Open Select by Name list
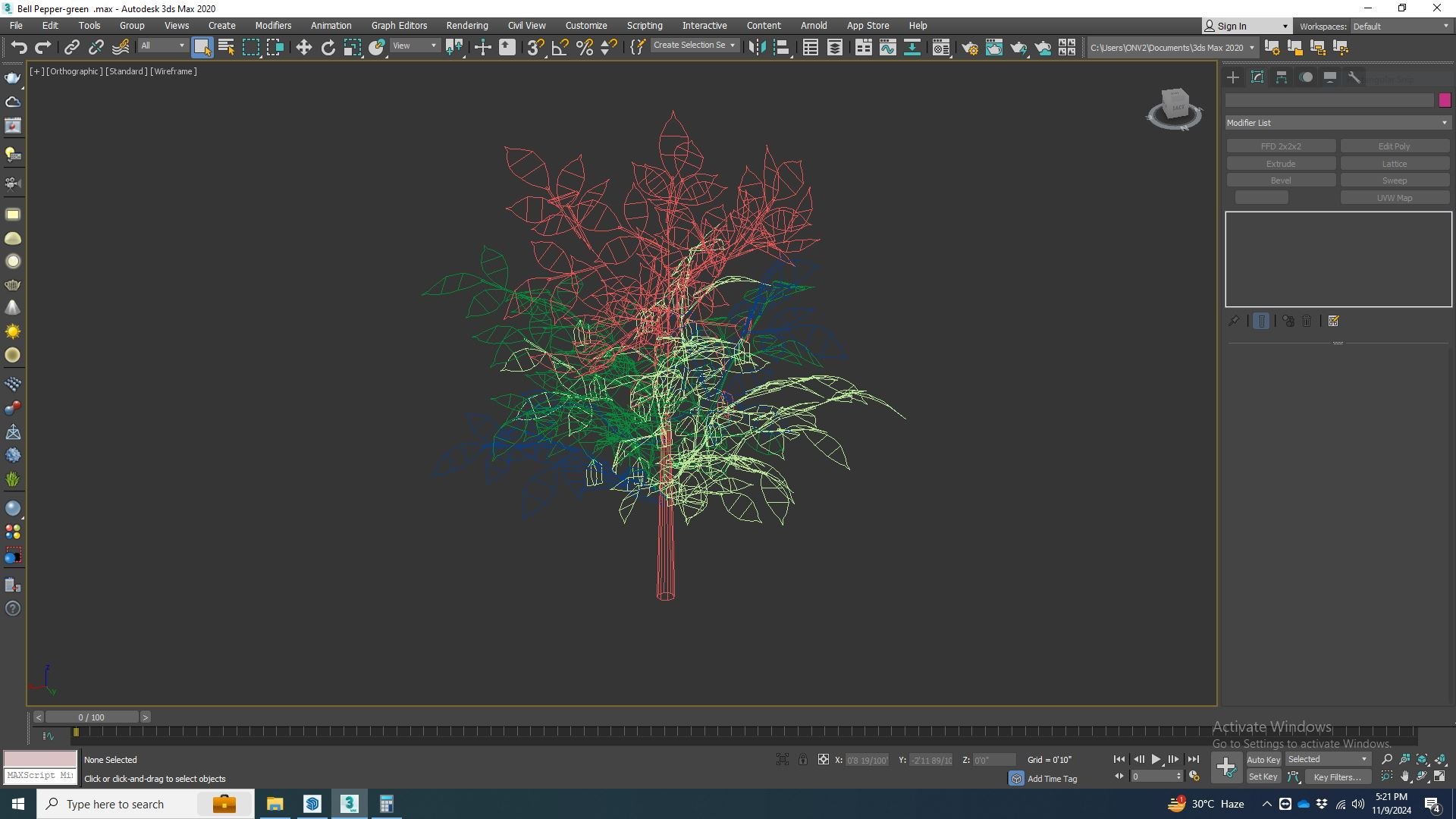 tap(226, 48)
